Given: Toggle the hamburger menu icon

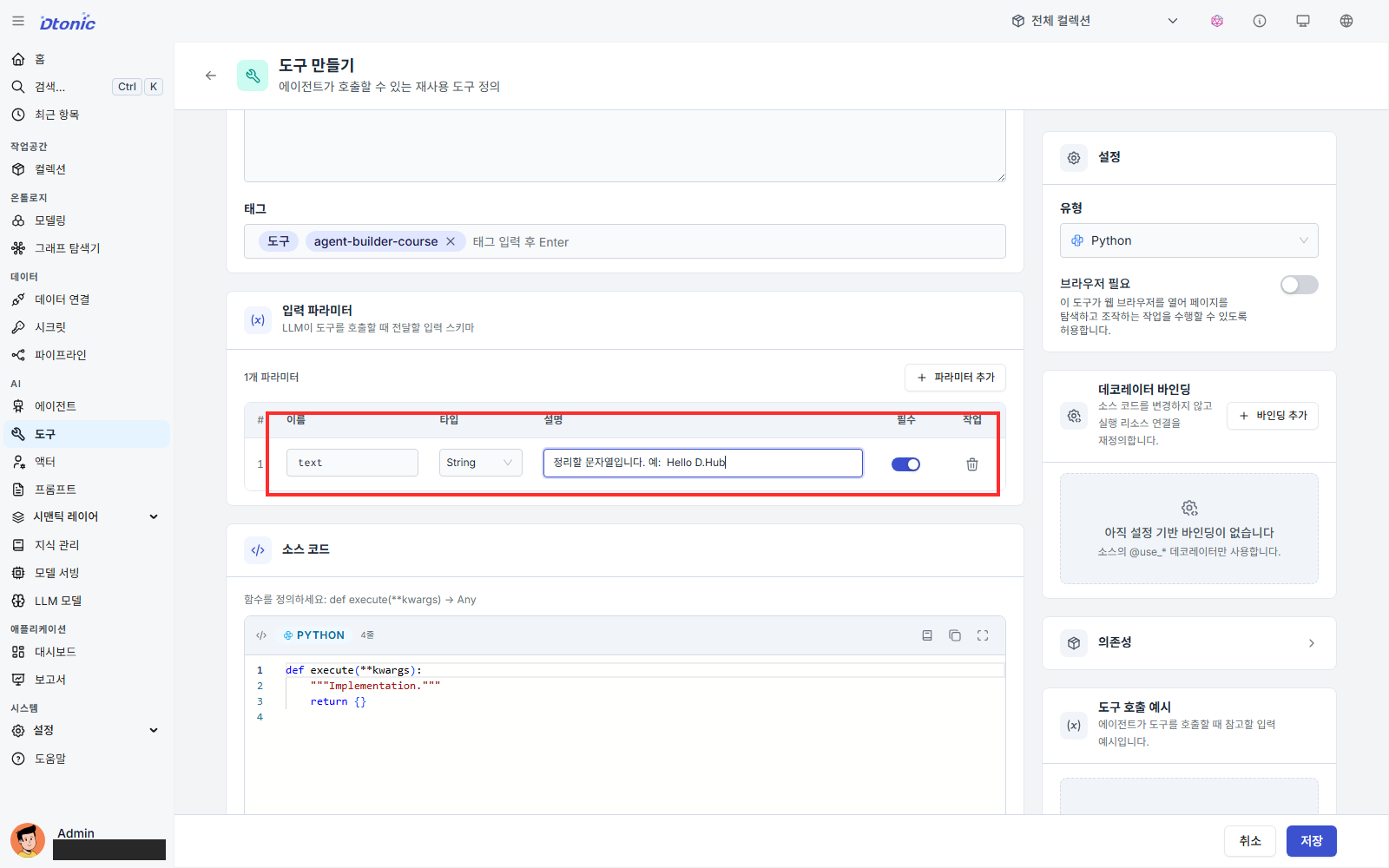Looking at the screenshot, I should pyautogui.click(x=18, y=21).
